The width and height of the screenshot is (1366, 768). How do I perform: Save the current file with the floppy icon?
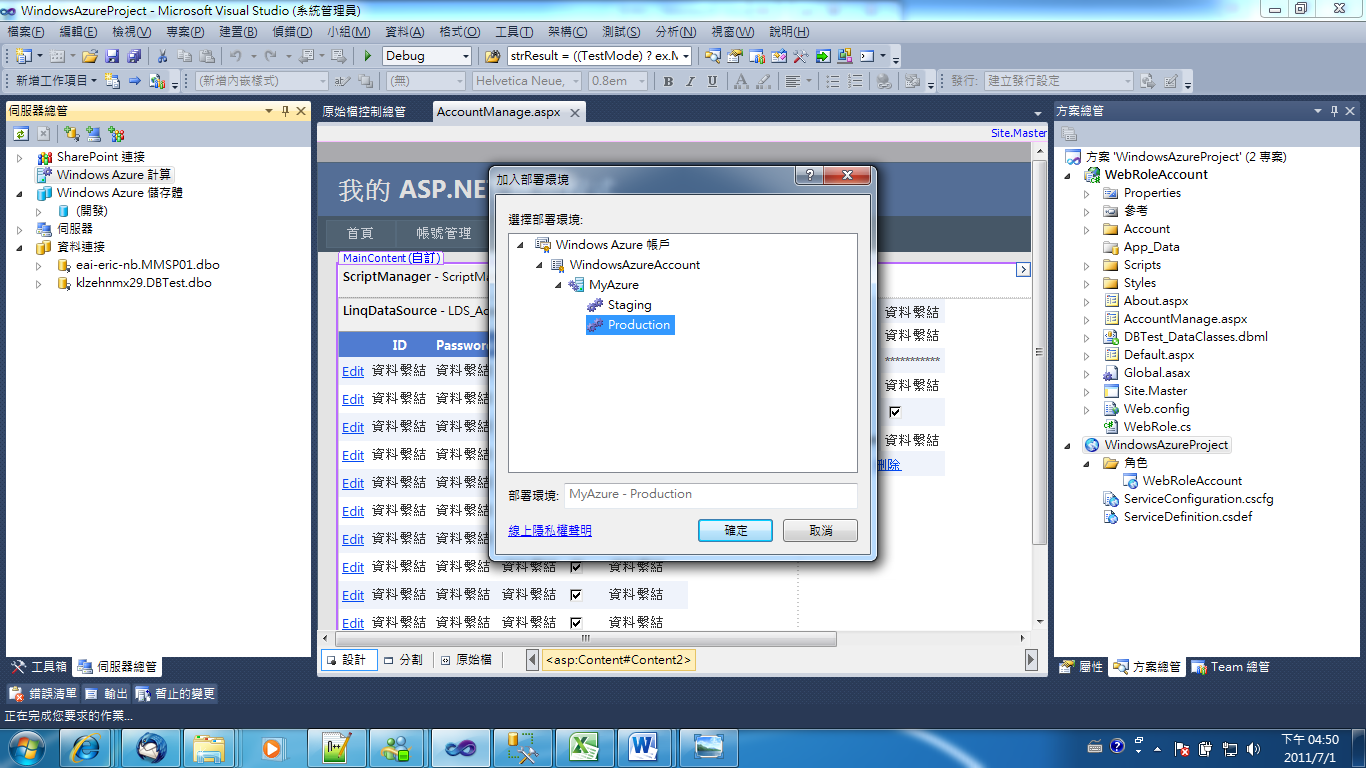click(112, 56)
